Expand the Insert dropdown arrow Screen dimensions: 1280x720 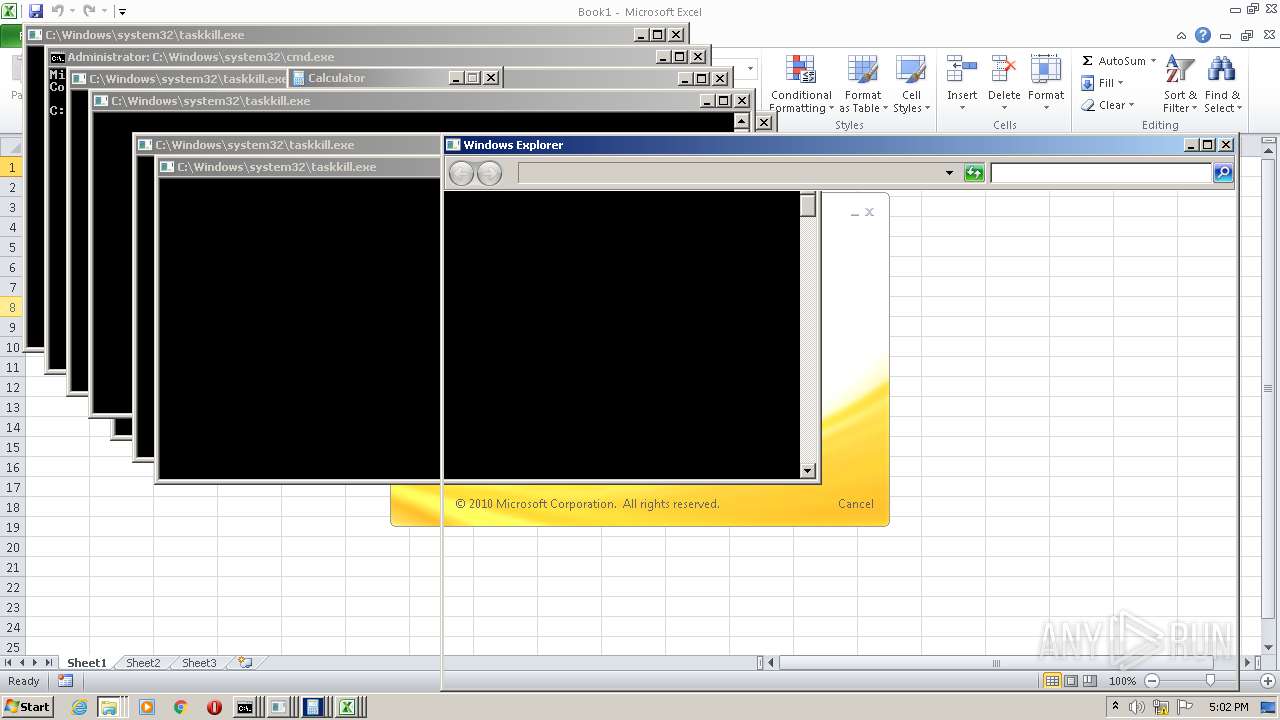click(962, 108)
